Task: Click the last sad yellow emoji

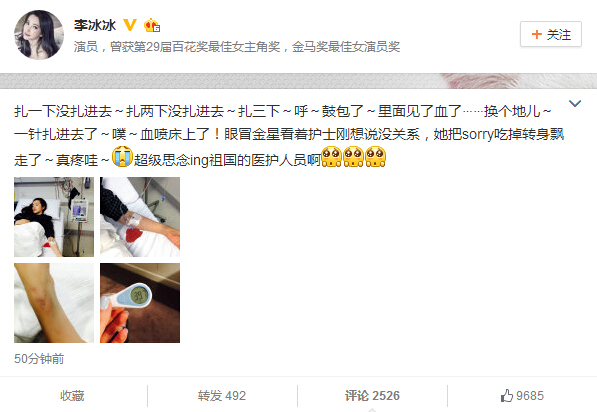Action: (375, 157)
